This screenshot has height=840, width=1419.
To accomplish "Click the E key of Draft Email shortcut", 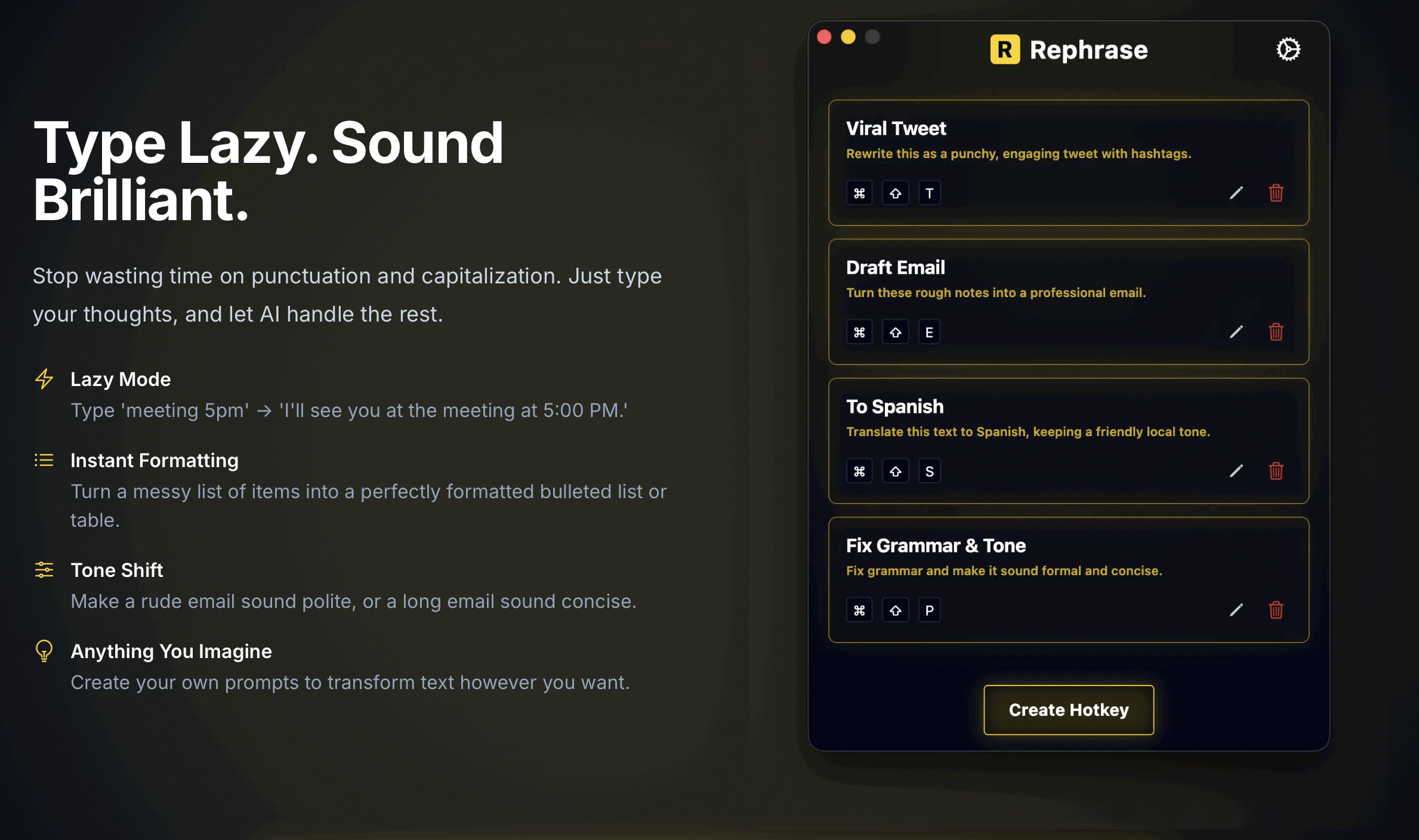I will click(x=929, y=332).
